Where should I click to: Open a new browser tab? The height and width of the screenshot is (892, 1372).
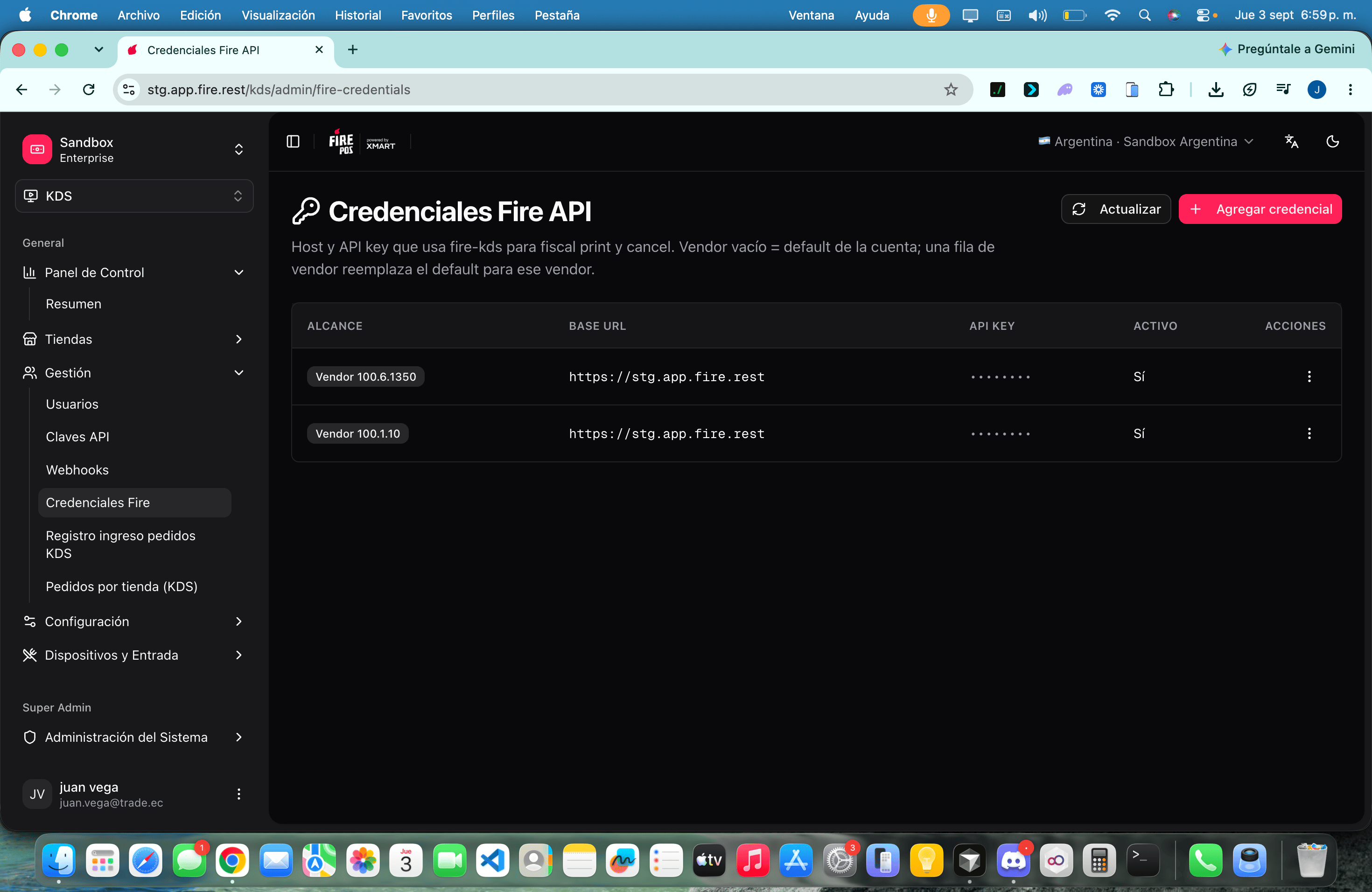(x=353, y=50)
